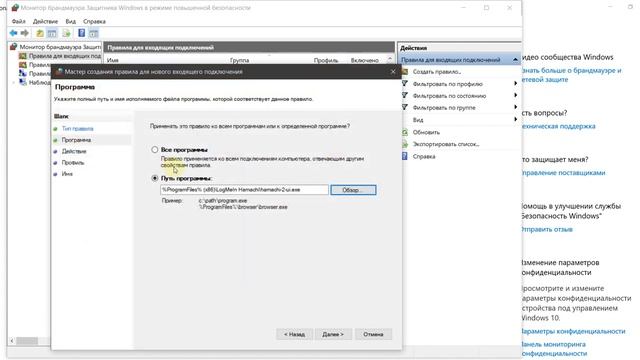
Task: Click the Up one level folder icon
Action: [40, 33]
